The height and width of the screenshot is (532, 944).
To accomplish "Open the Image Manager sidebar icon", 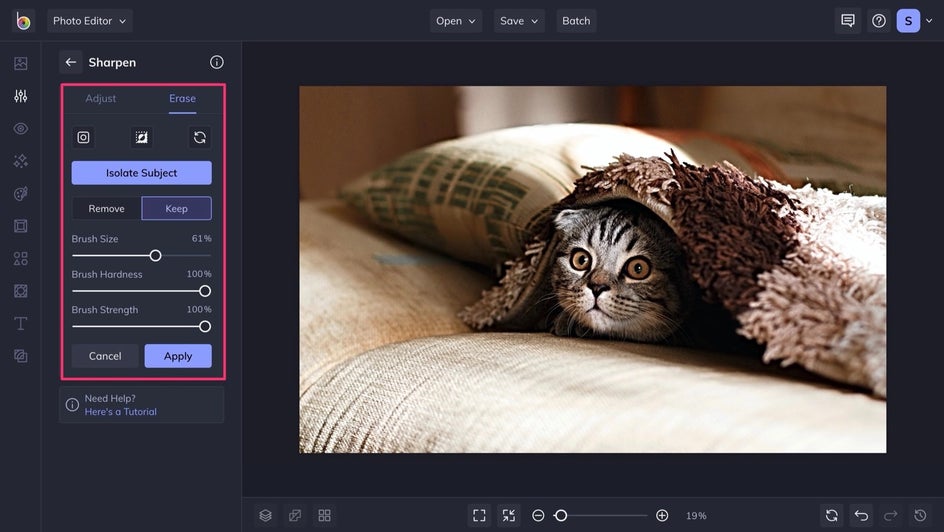I will tap(20, 63).
